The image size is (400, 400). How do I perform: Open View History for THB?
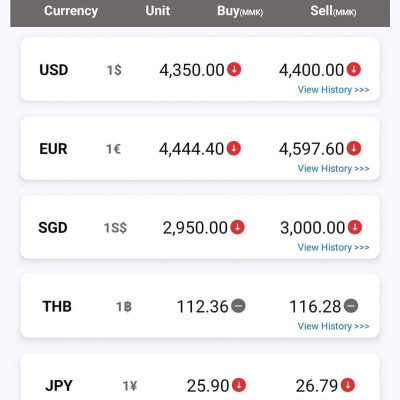click(333, 326)
